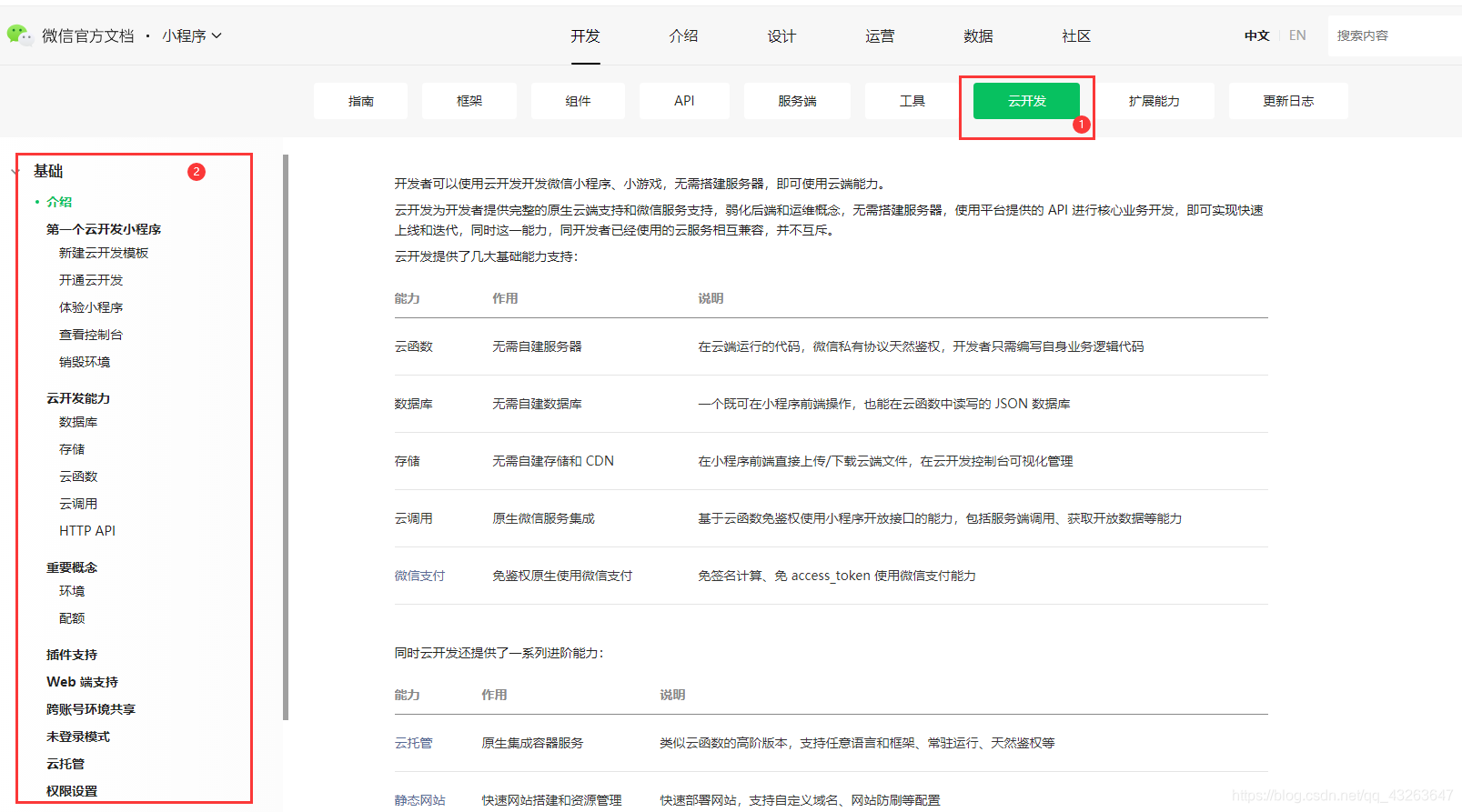
Task: Open 跨账号环境共享 sidebar entry
Action: click(91, 709)
